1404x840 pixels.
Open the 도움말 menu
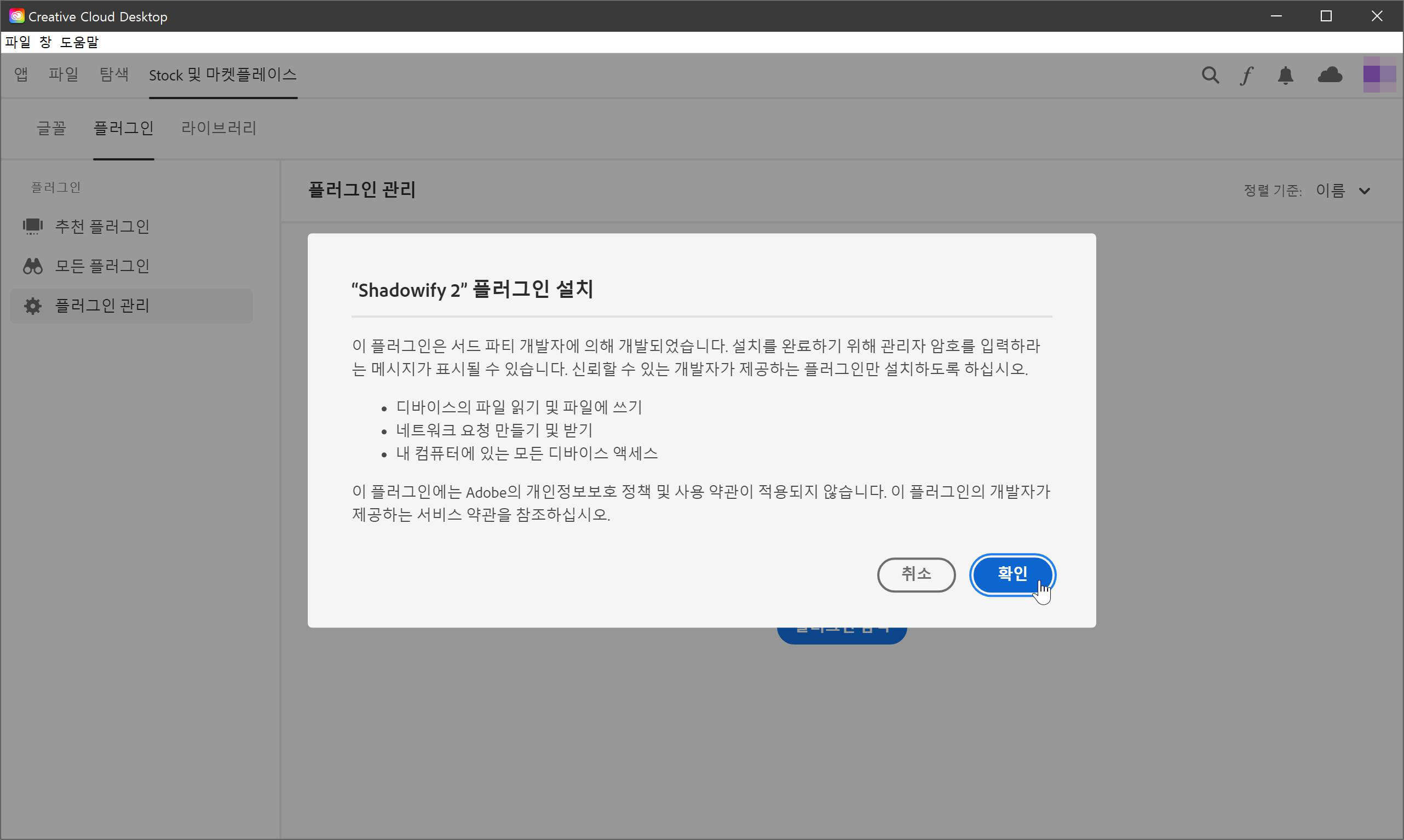79,42
